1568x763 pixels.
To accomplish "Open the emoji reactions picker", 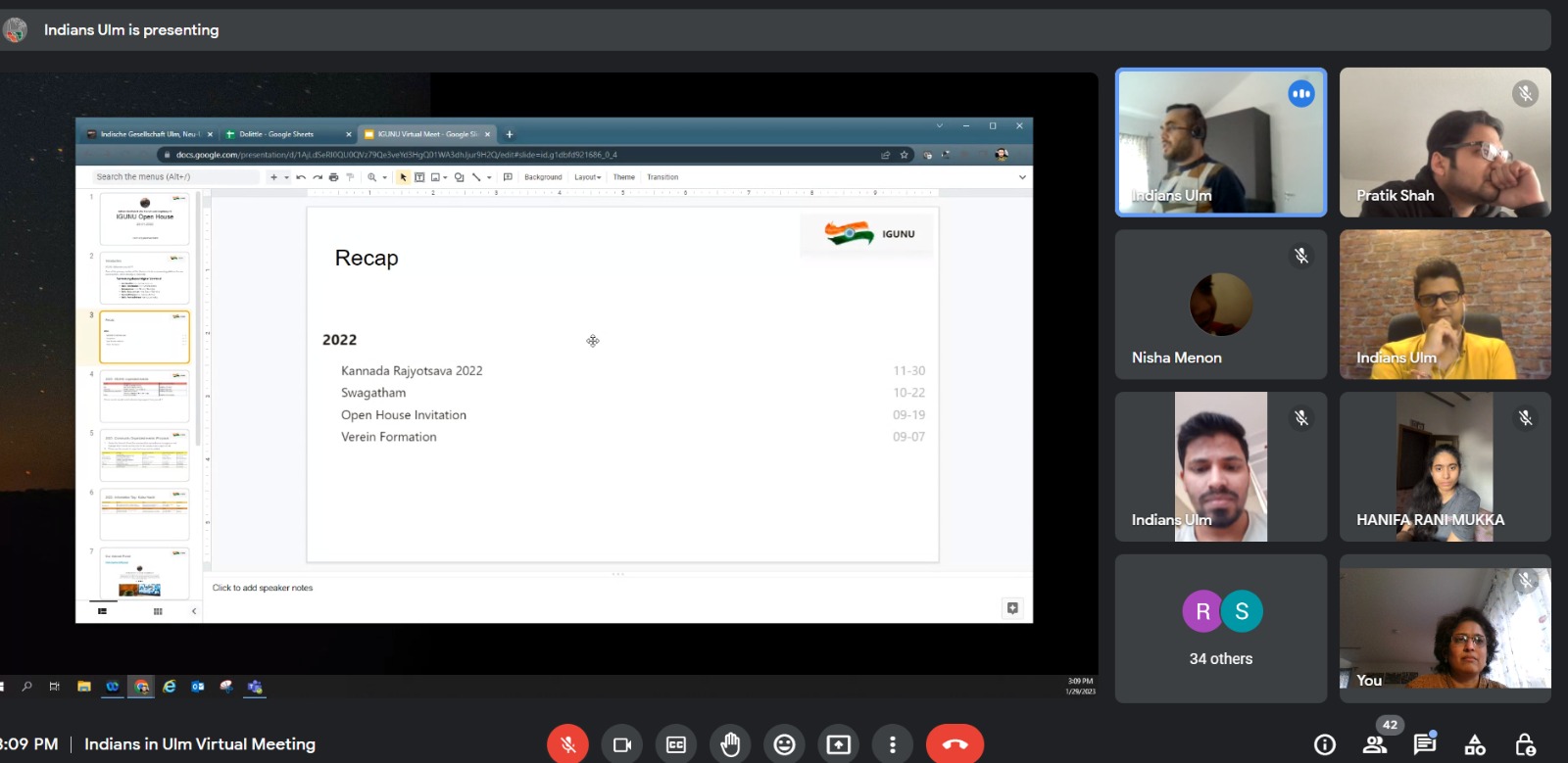I will [784, 744].
